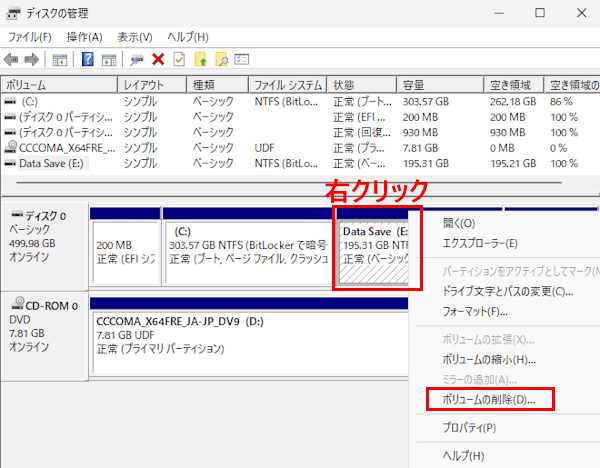This screenshot has width=600, height=468.
Task: Select the CCCOMA_X64FRE_JA-JP_DV9 (D:) partition block
Action: tap(249, 336)
